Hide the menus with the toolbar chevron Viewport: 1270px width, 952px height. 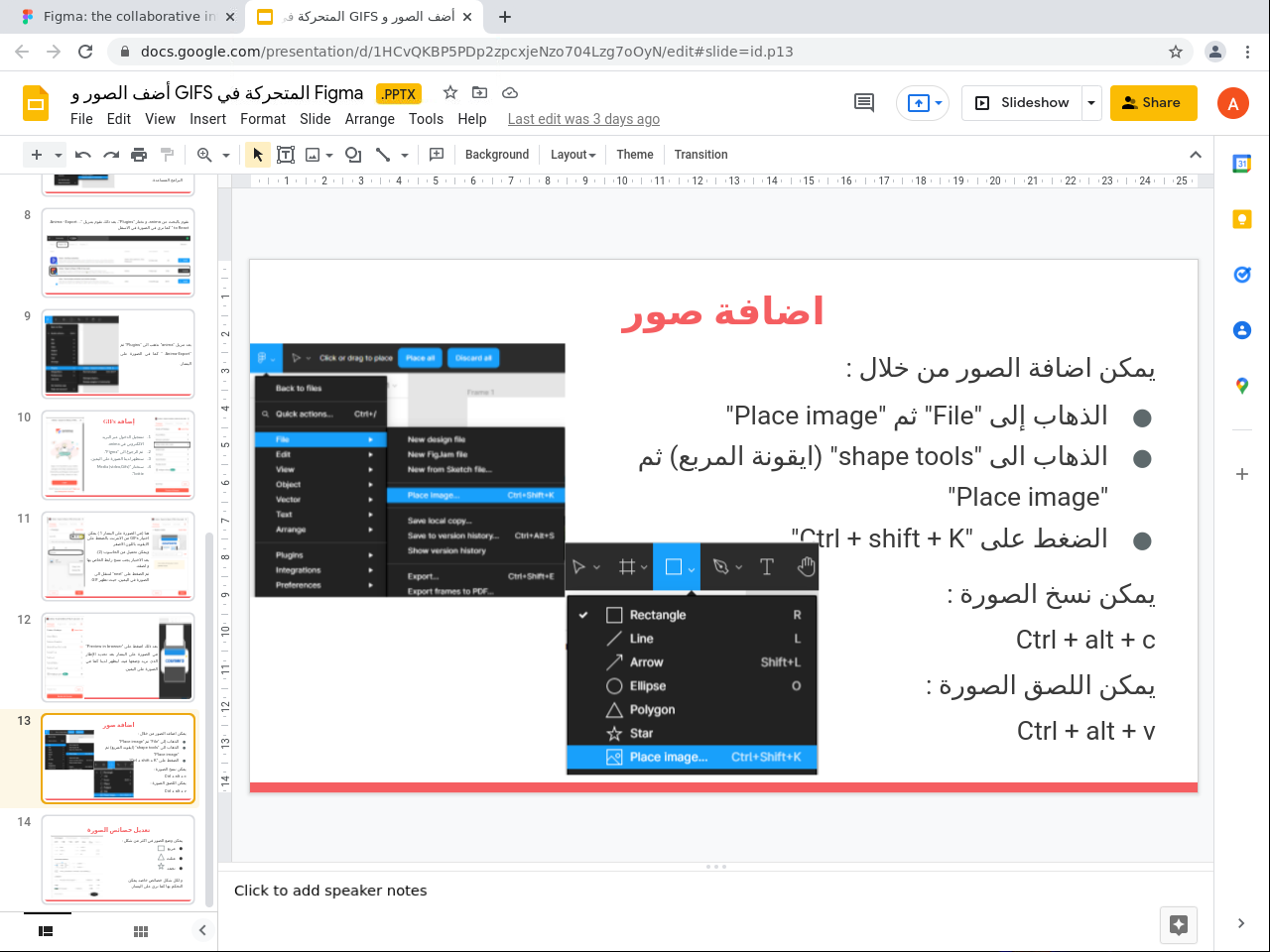1196,155
